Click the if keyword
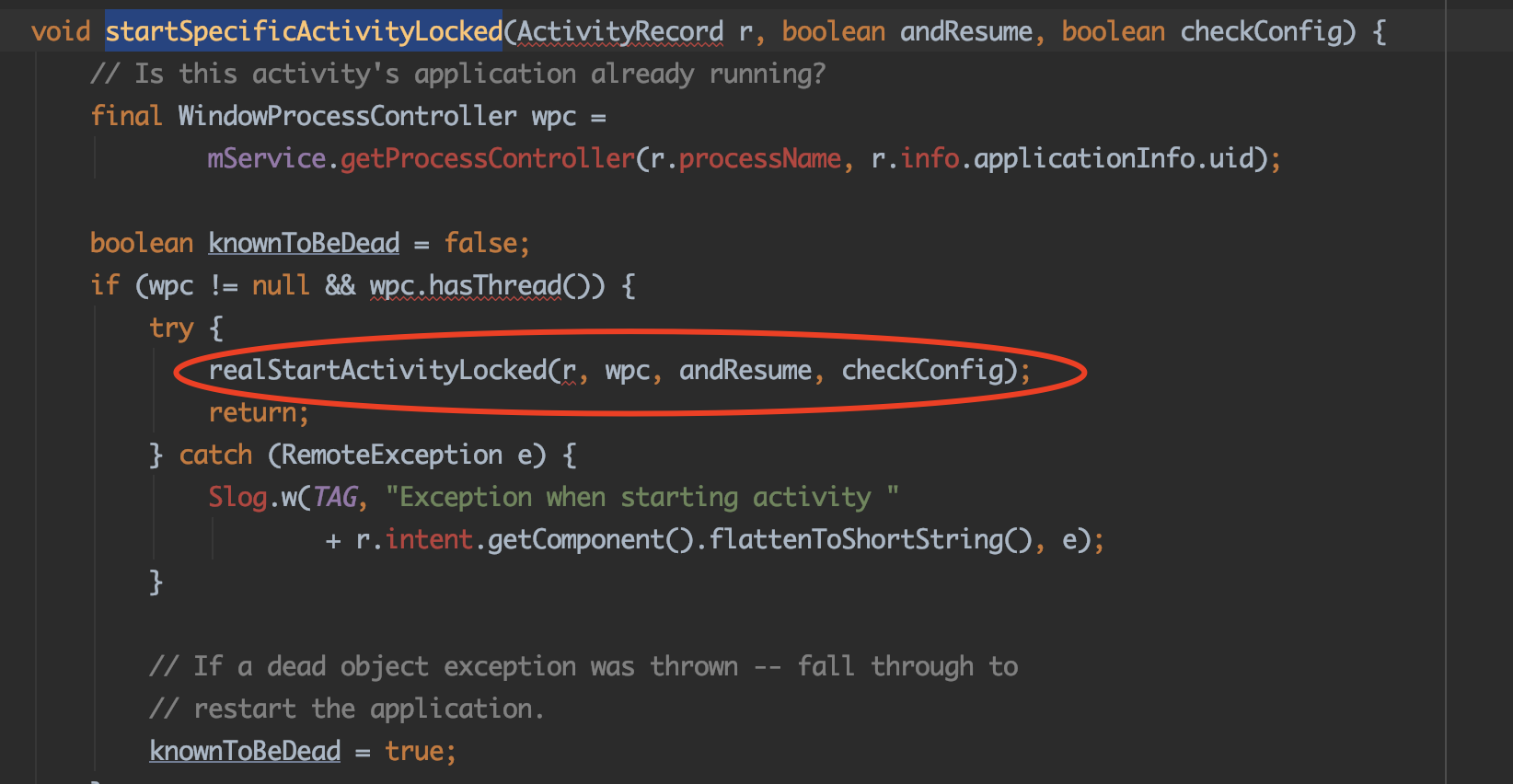 point(105,285)
